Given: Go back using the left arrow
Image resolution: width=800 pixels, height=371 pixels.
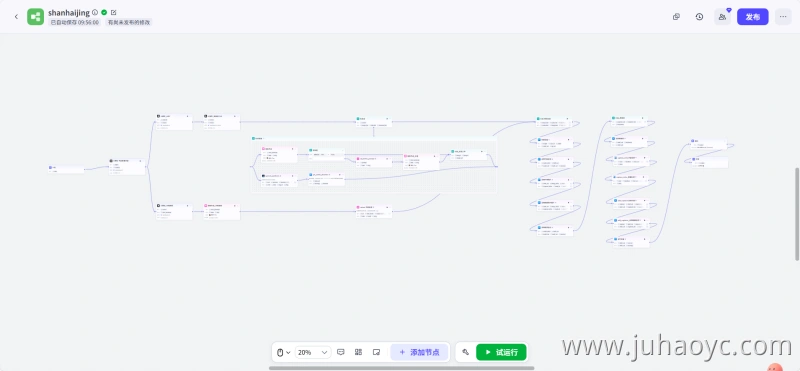Looking at the screenshot, I should click(x=16, y=17).
